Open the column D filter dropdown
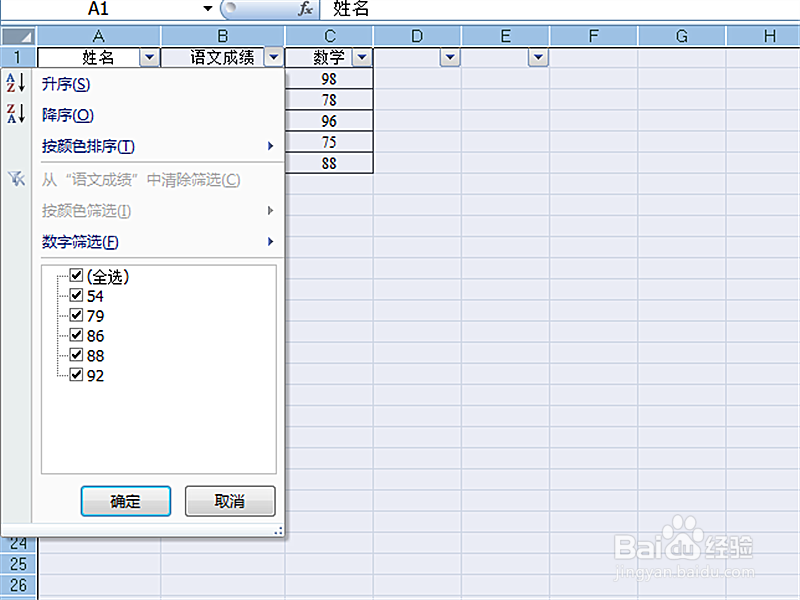This screenshot has height=600, width=800. click(450, 57)
